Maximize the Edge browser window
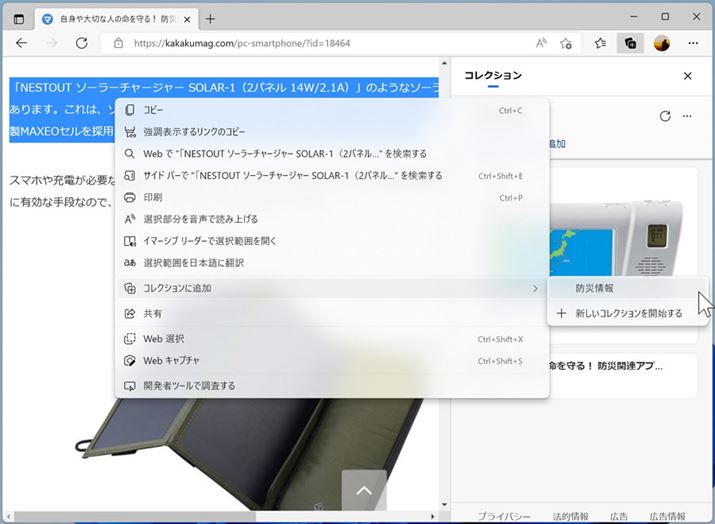Screen dimensions: 715x524 [x=665, y=17]
